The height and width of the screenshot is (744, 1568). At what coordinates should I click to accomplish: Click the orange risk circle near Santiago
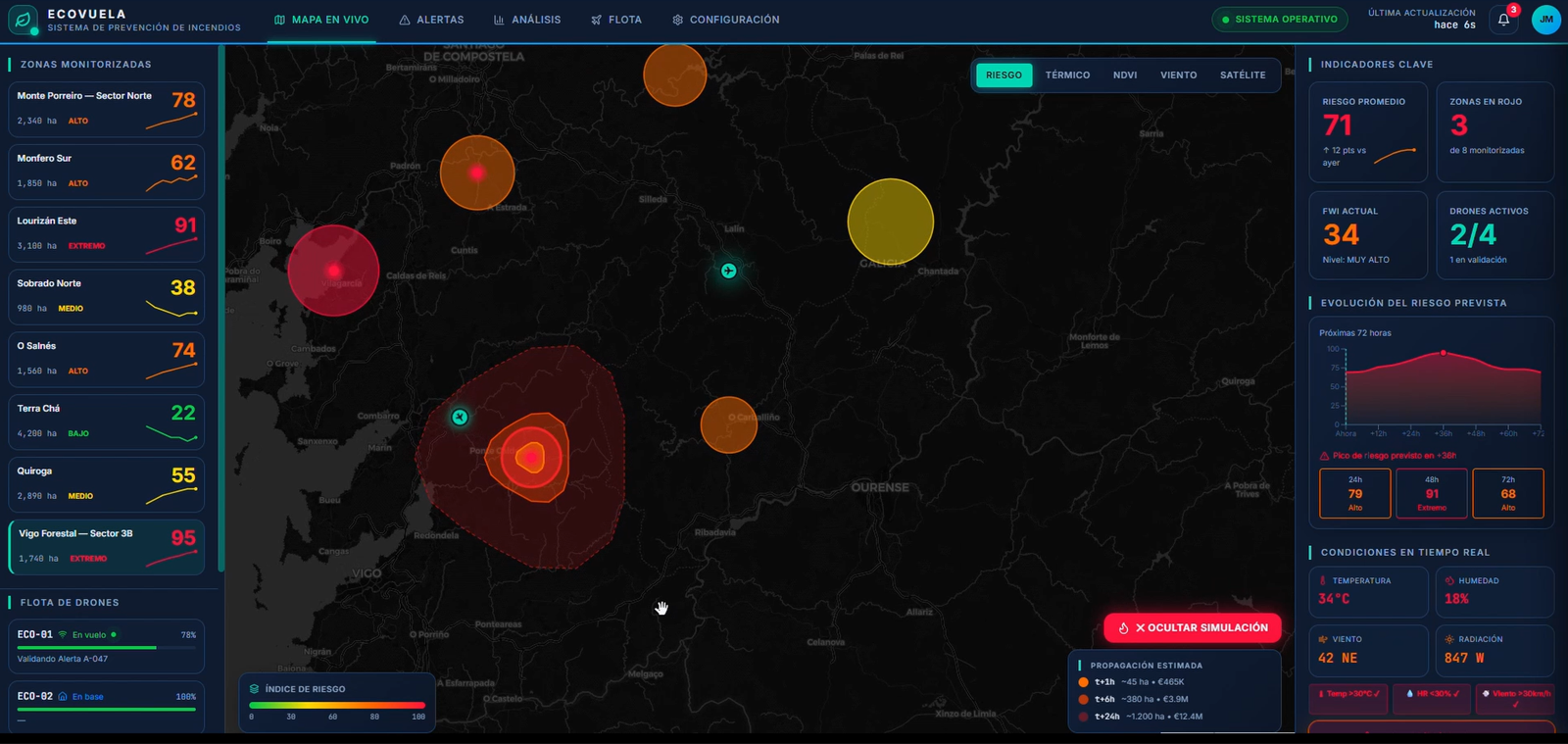tap(674, 74)
